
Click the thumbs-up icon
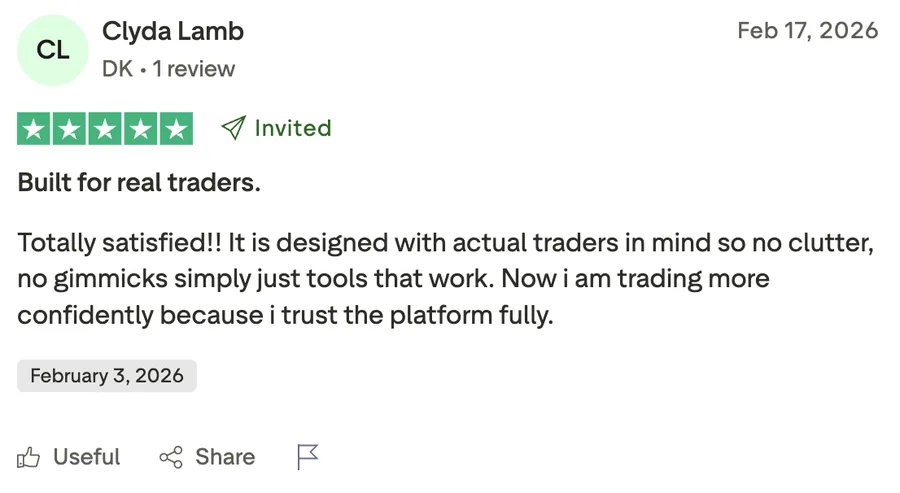click(29, 458)
